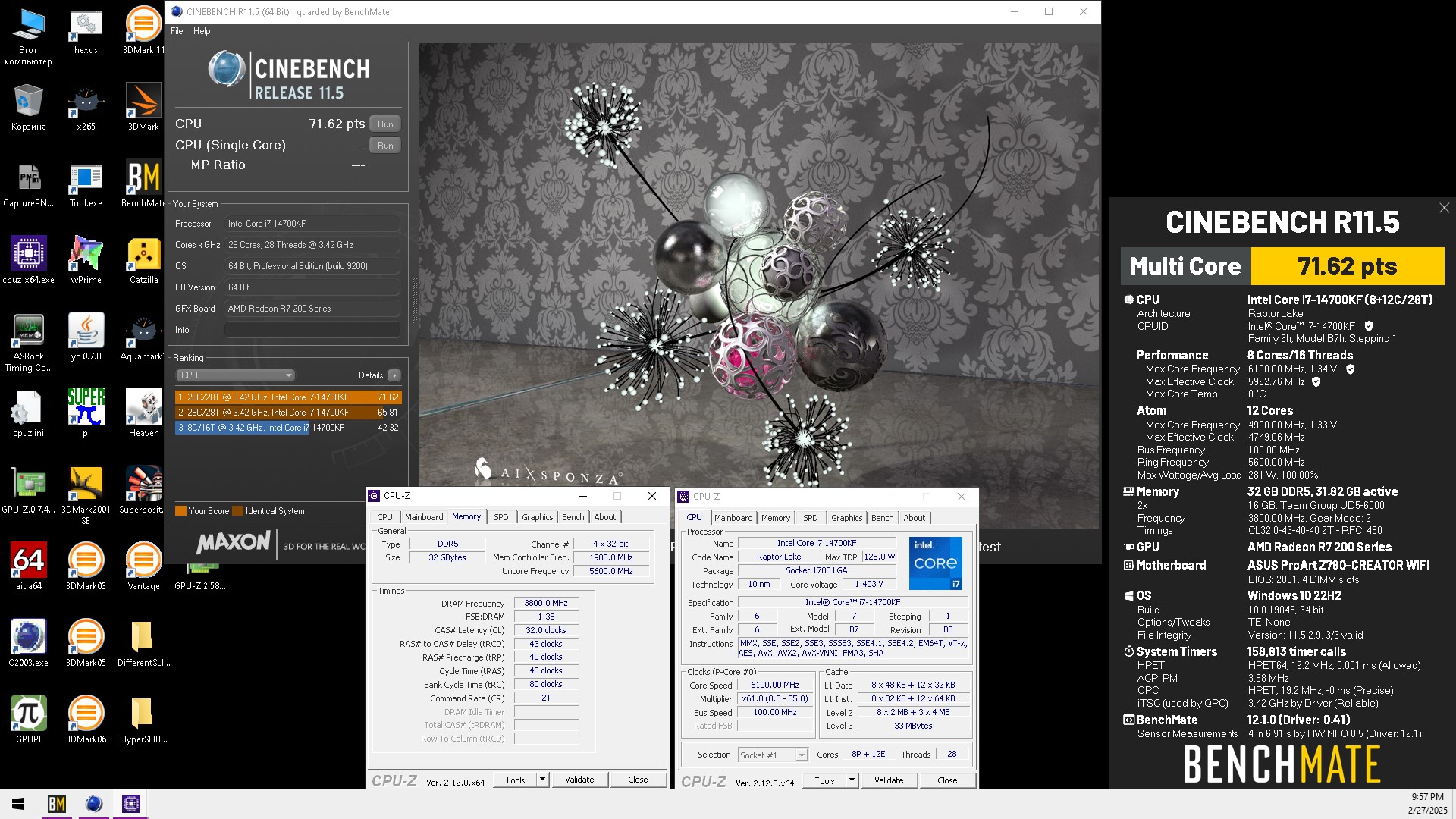1456x819 pixels.
Task: Select the top ranking entry scoring 71.62
Action: point(287,397)
